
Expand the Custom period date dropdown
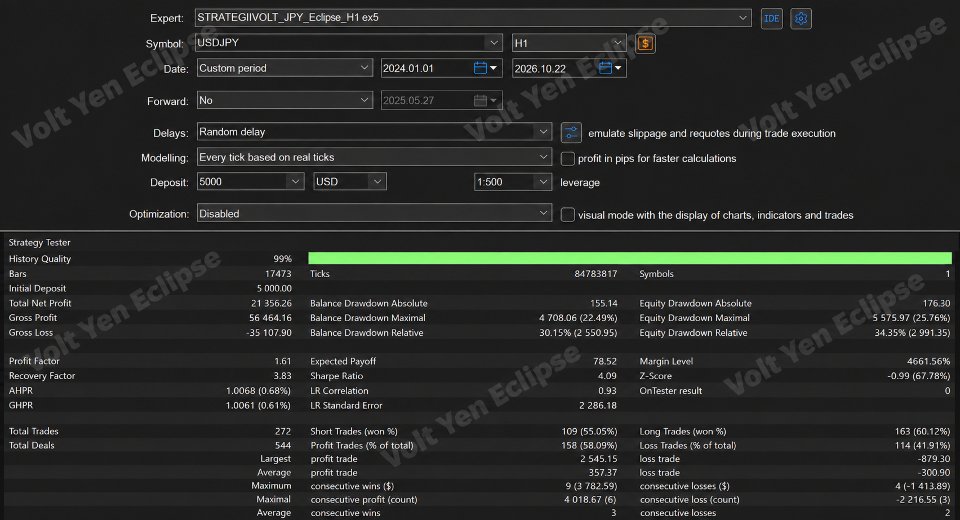364,68
